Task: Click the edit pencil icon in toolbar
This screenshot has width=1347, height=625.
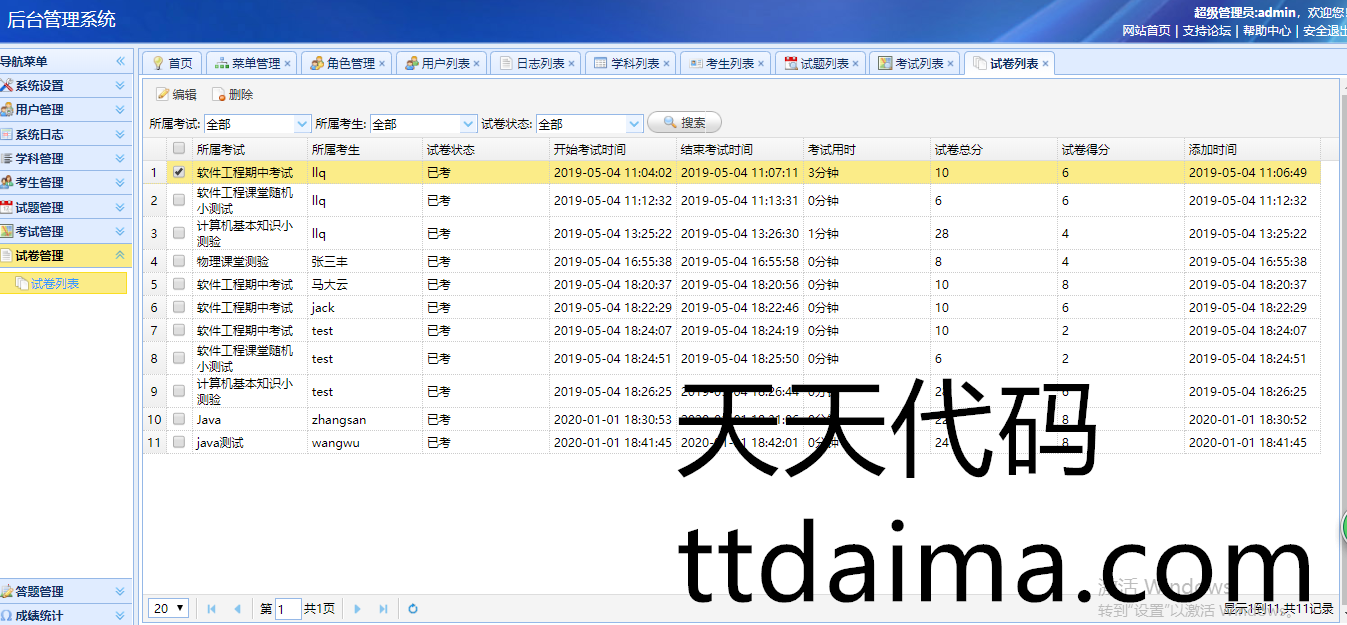Action: 162,95
